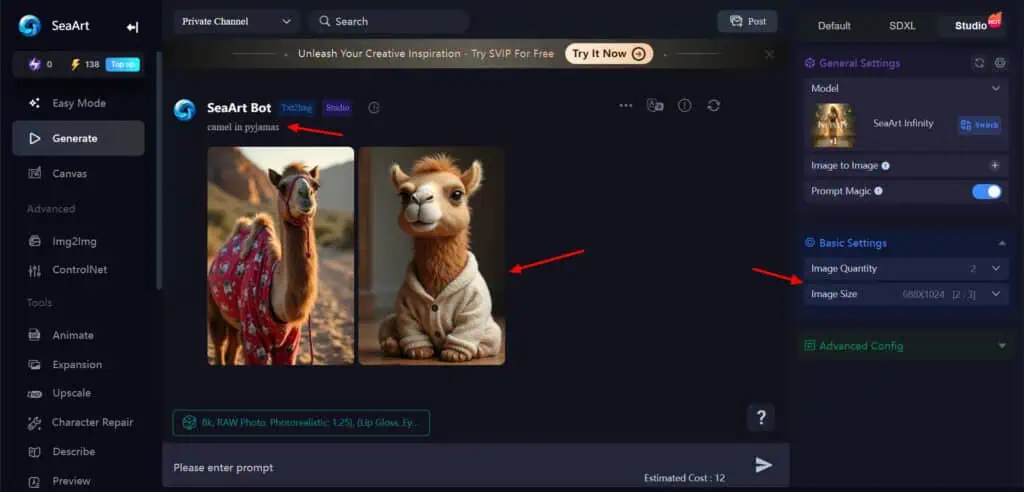Click the regenerate refresh icon in the bot message
This screenshot has height=492, width=1024.
(x=713, y=105)
